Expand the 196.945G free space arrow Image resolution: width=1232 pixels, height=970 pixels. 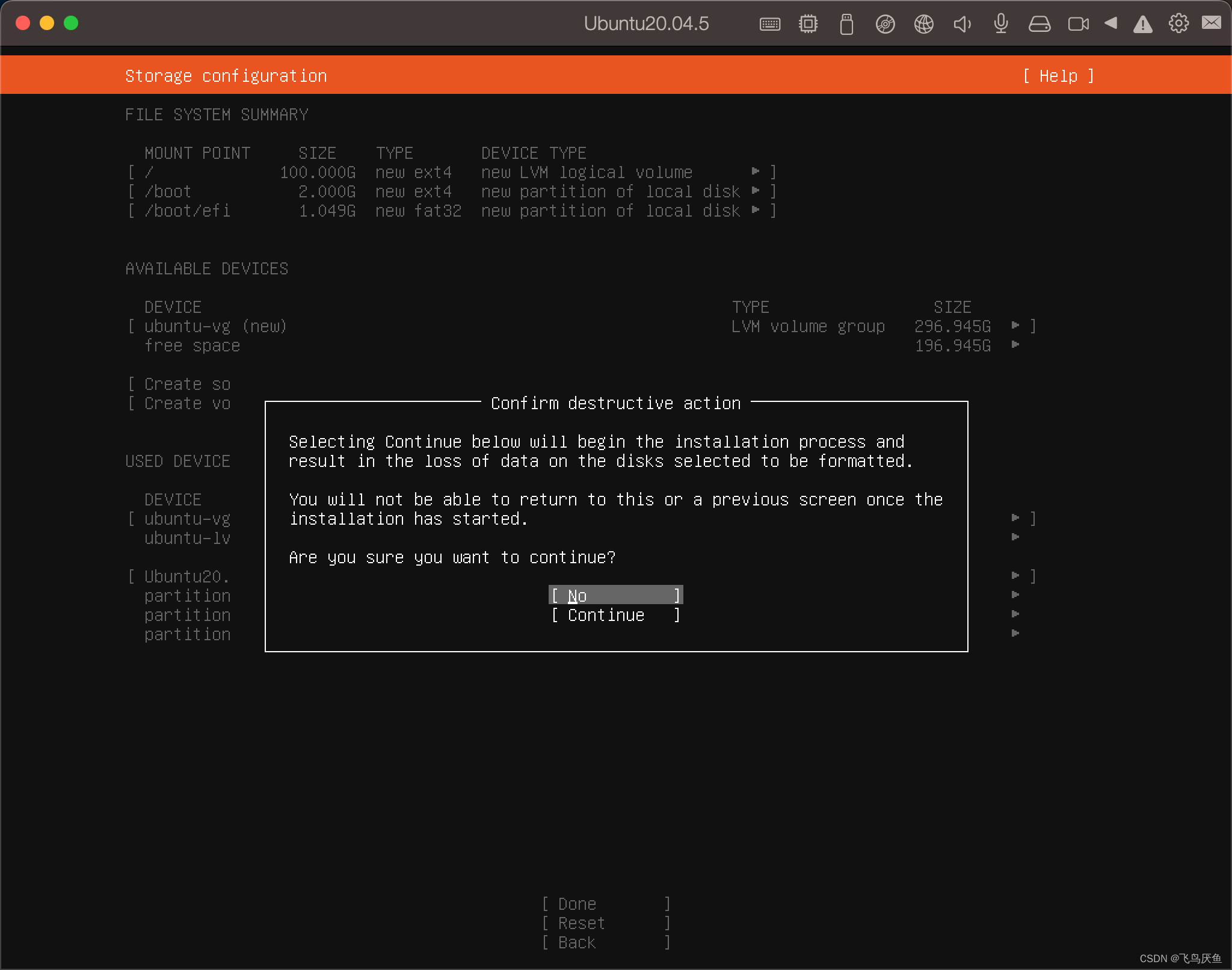(x=1015, y=345)
